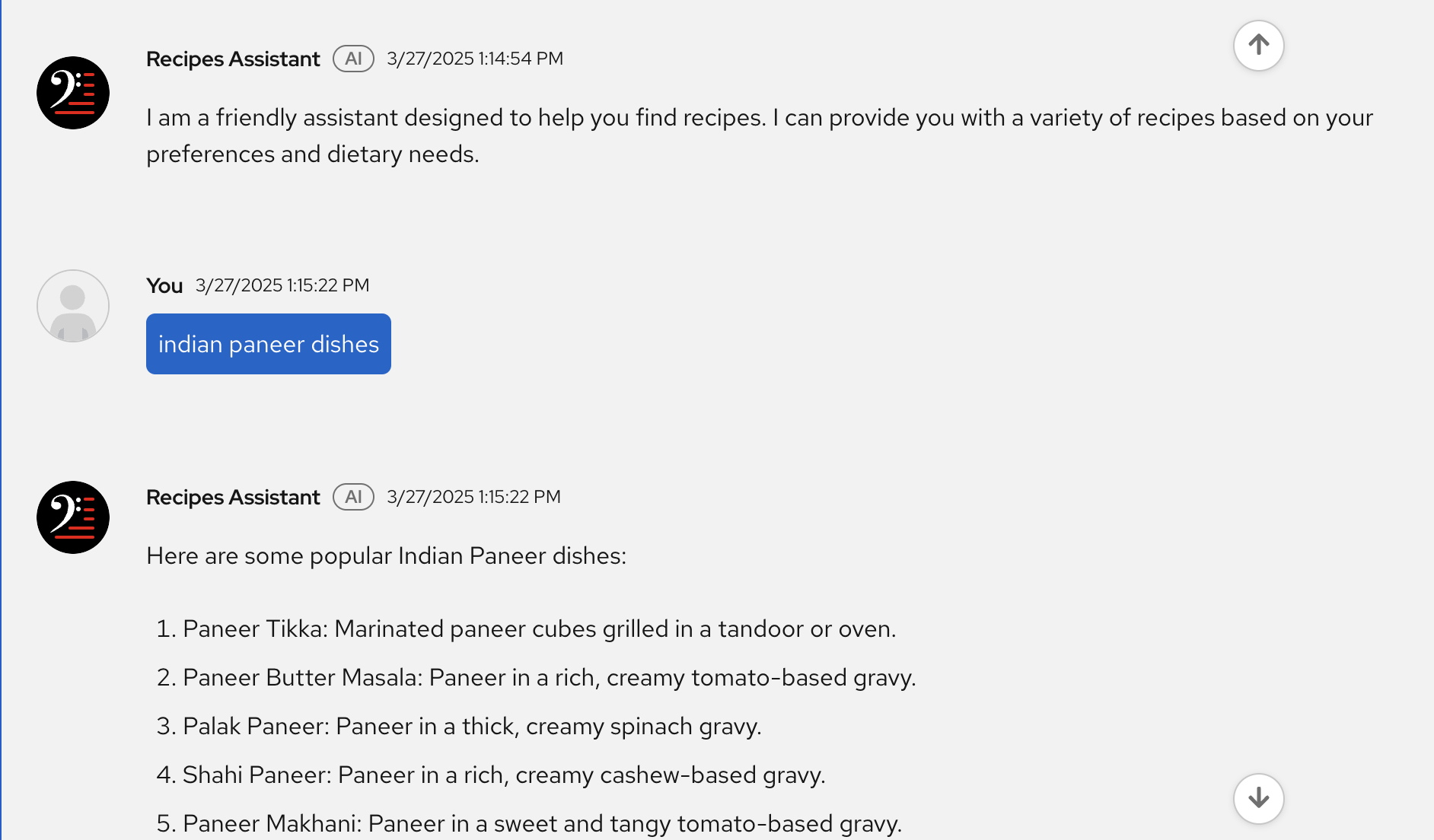Image resolution: width=1434 pixels, height=840 pixels.
Task: Click the scroll-to-bottom arrow button
Action: point(1258,798)
